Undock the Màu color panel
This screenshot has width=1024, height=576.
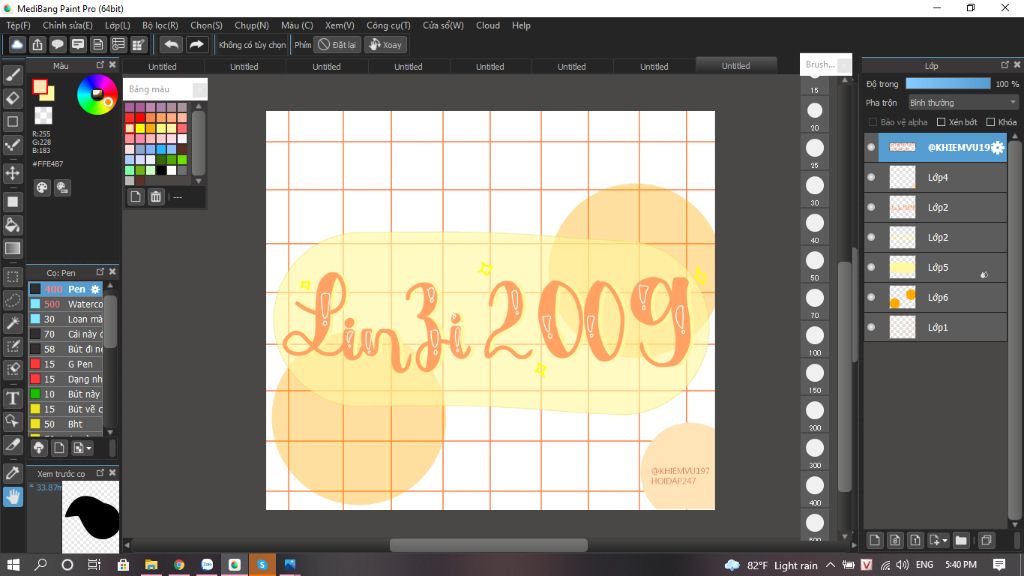tap(100, 65)
